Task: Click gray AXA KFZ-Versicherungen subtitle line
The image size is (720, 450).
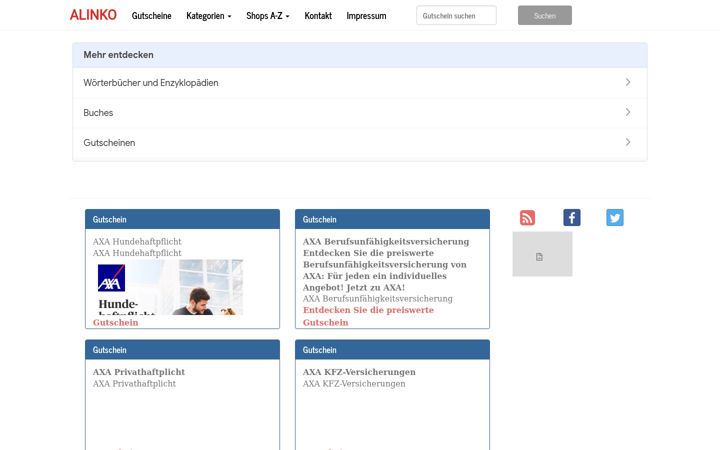Action: tap(354, 383)
